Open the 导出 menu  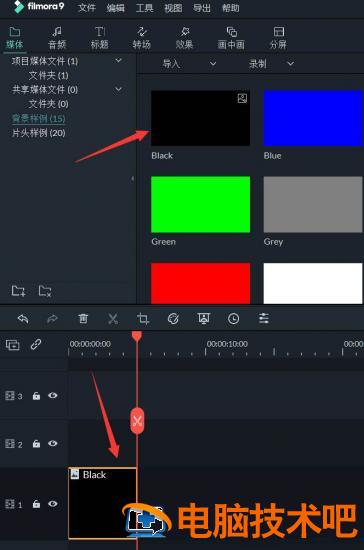202,8
